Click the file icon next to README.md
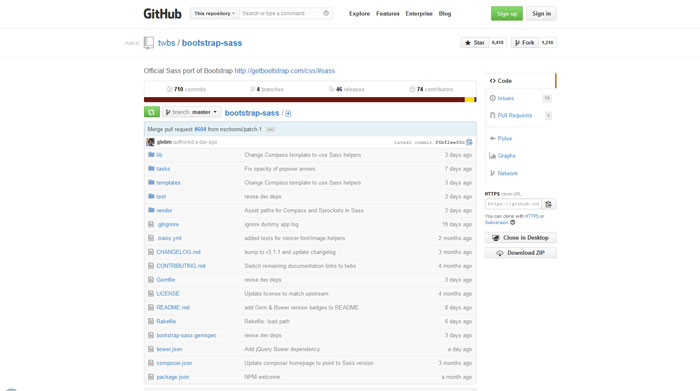This screenshot has width=700, height=391. coord(151,307)
